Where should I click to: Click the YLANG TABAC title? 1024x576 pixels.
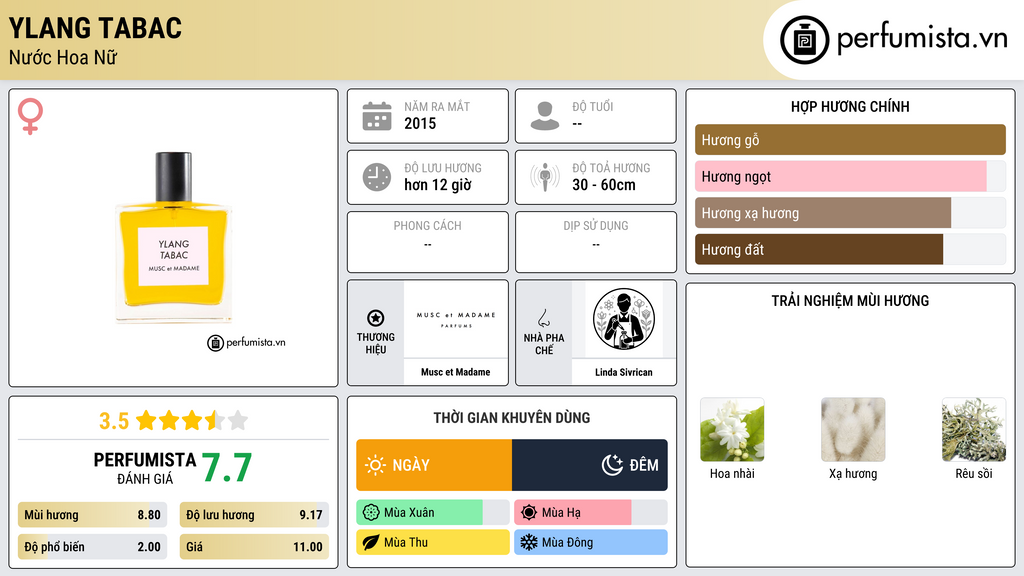click(x=95, y=28)
